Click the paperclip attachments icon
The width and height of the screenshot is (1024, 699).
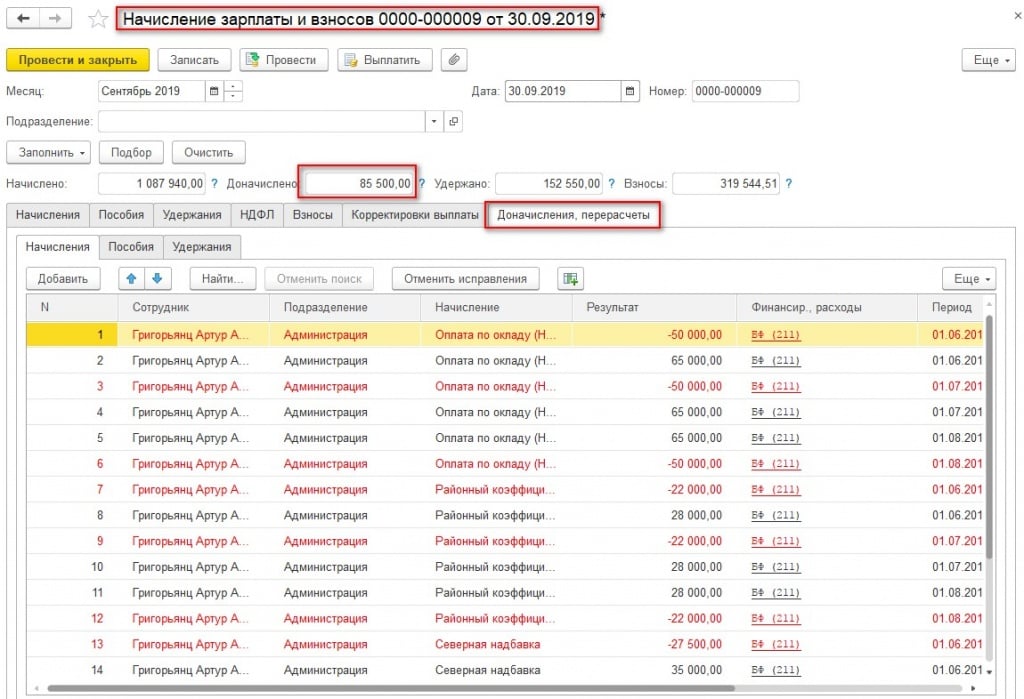click(x=454, y=60)
